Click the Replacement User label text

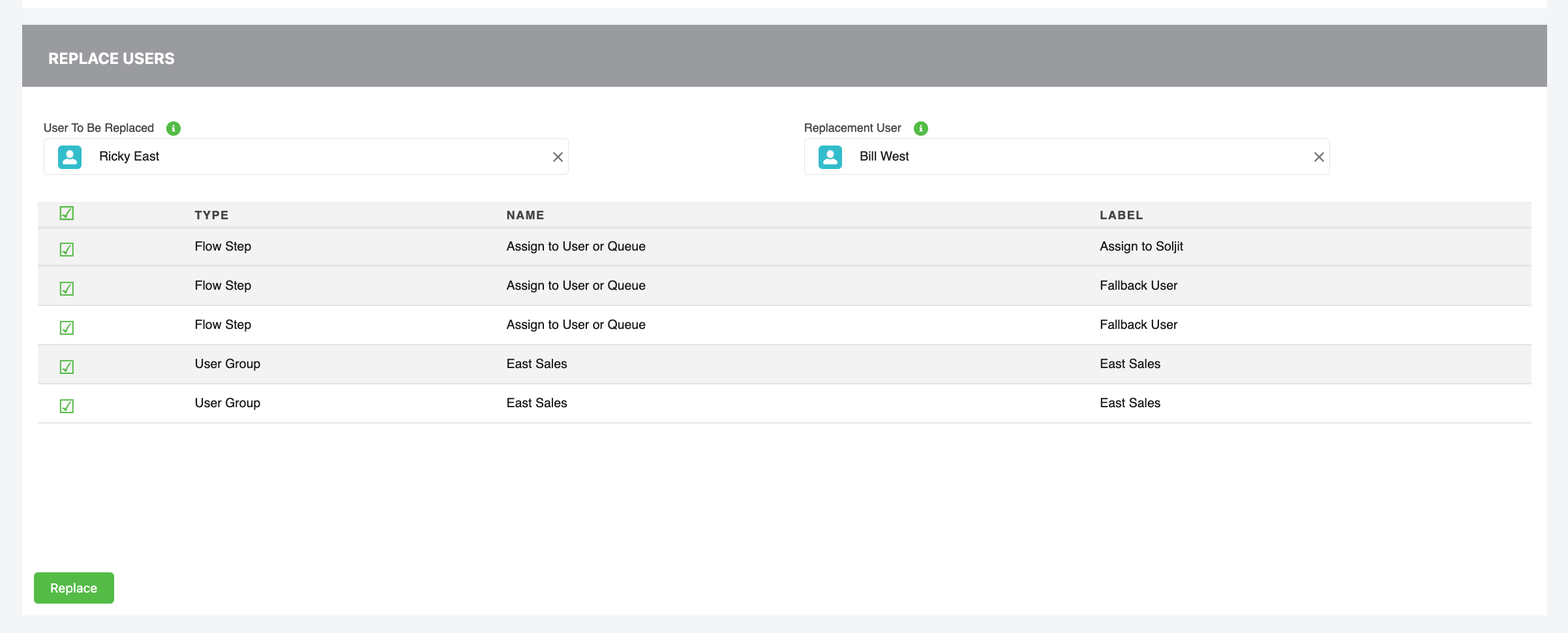click(x=852, y=128)
